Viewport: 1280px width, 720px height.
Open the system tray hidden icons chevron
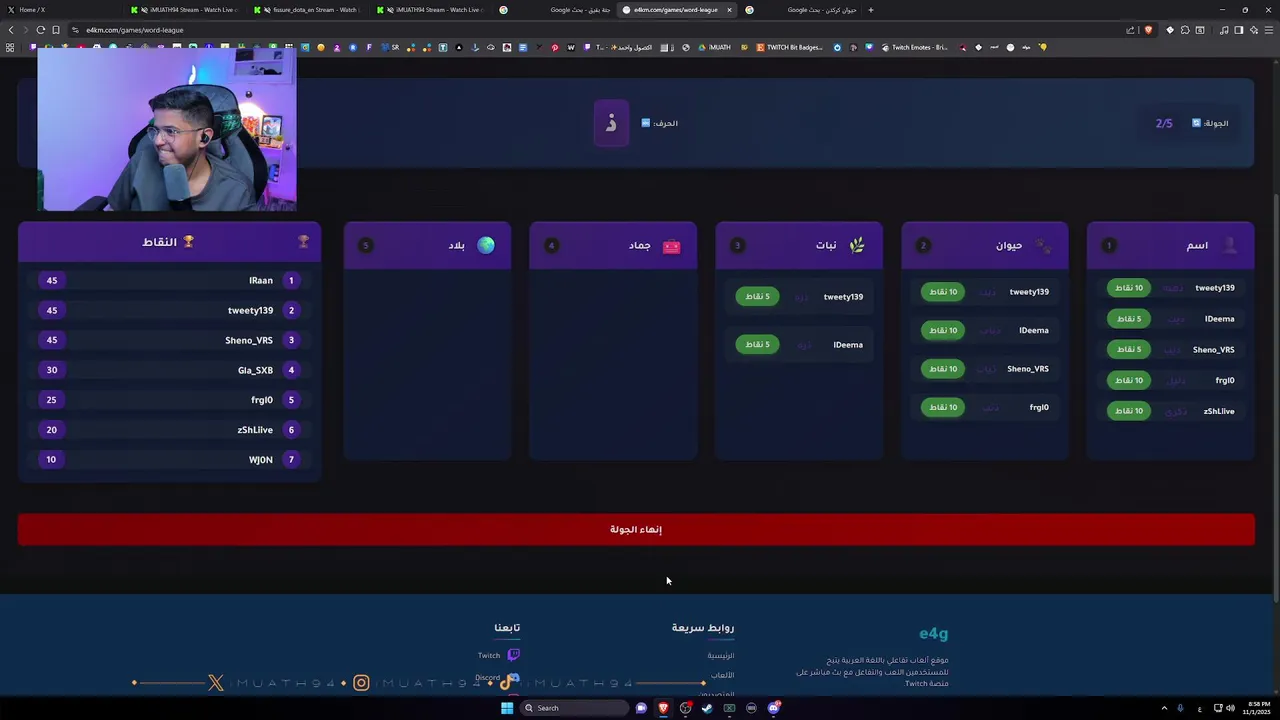point(1164,708)
